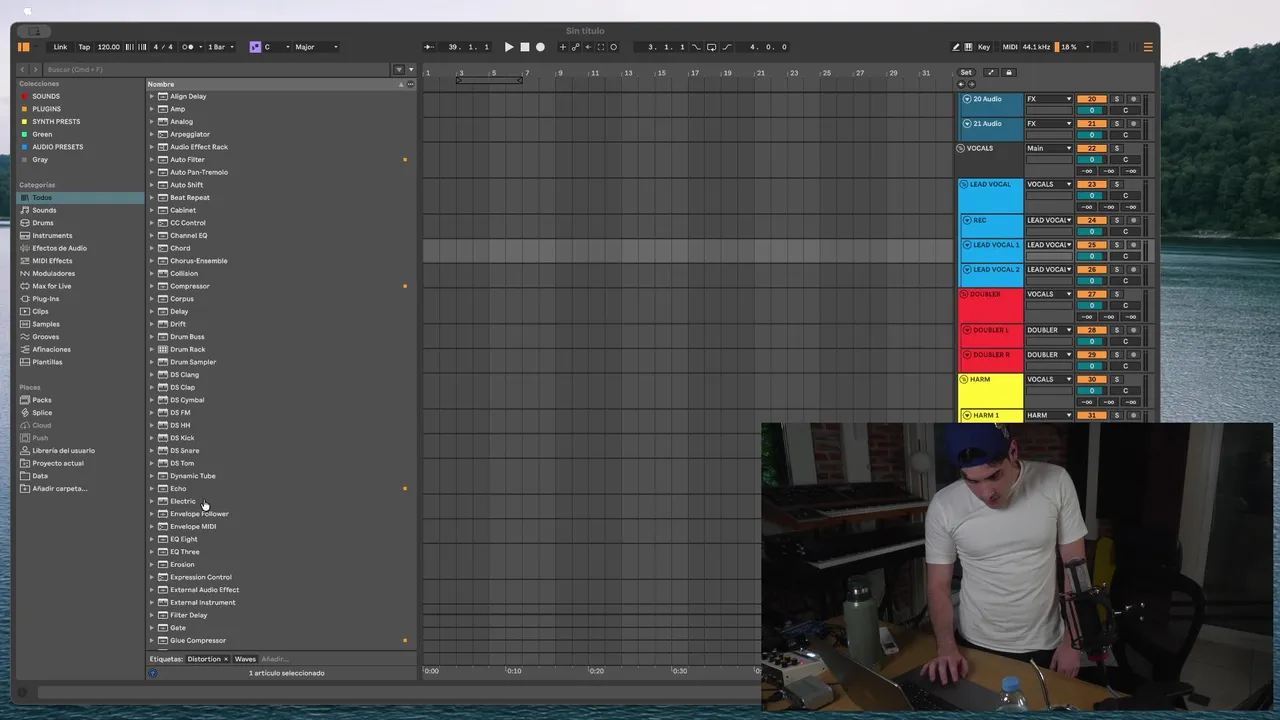
Task: Expand the EQ Eight device entry
Action: 152,539
